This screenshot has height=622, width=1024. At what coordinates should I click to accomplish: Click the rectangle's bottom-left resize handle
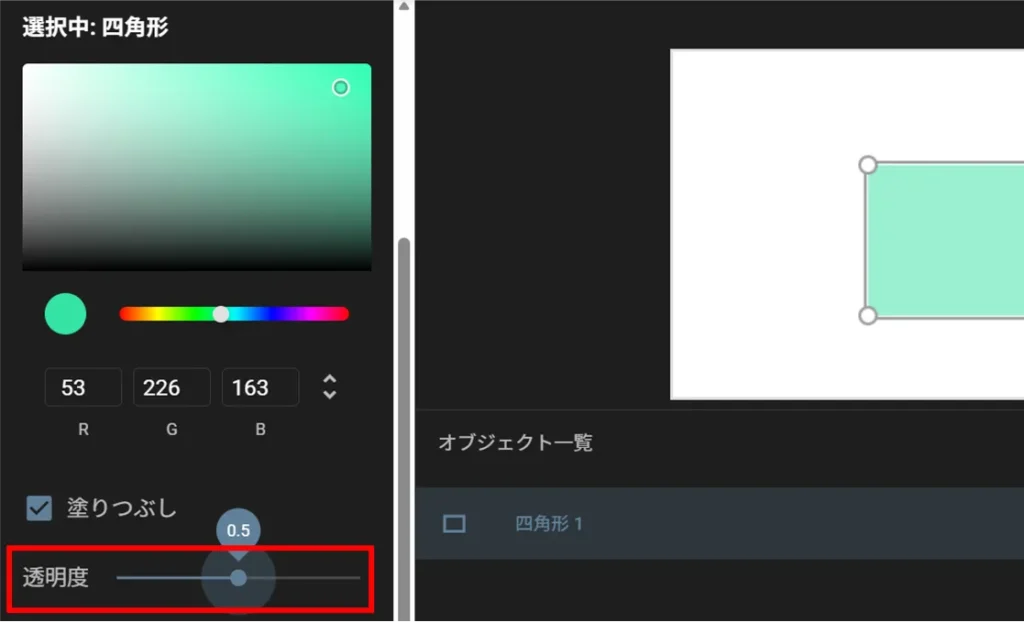click(x=868, y=316)
